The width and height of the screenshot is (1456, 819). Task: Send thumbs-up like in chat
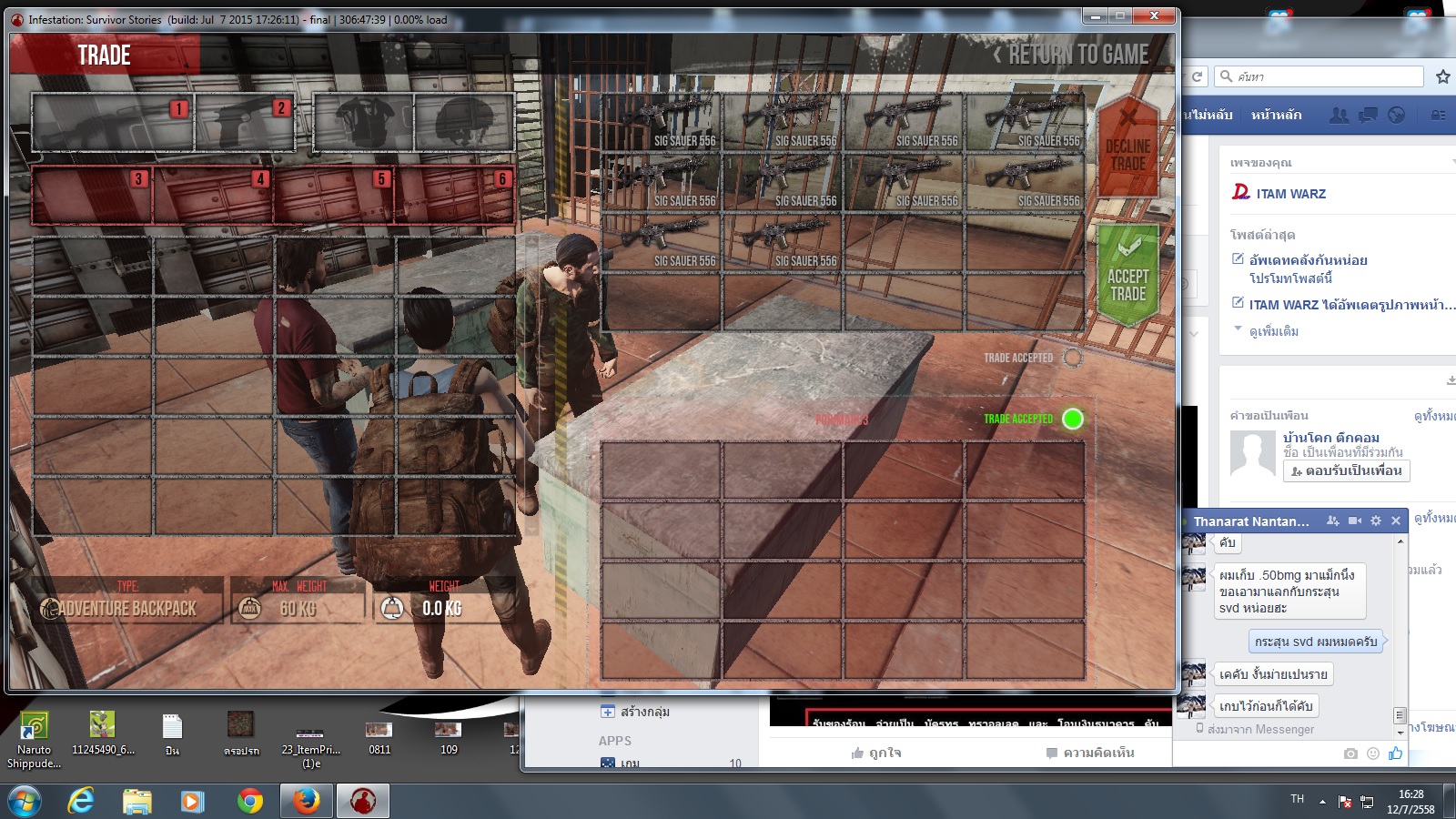(1396, 753)
